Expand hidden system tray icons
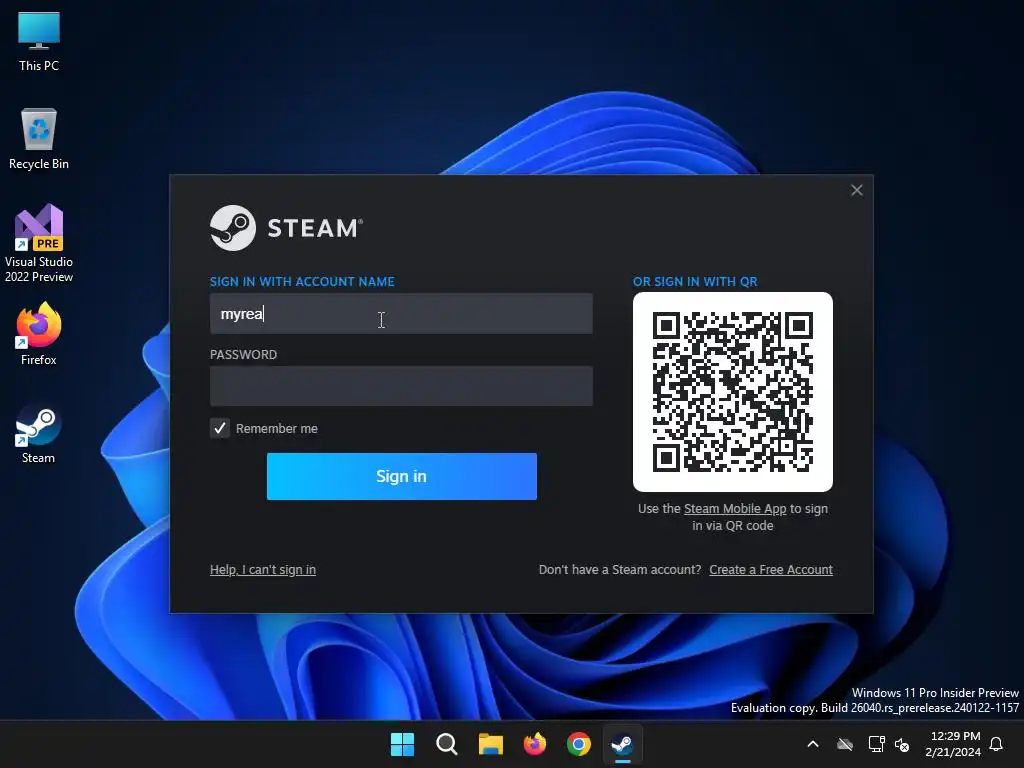Image resolution: width=1024 pixels, height=768 pixels. pos(813,744)
